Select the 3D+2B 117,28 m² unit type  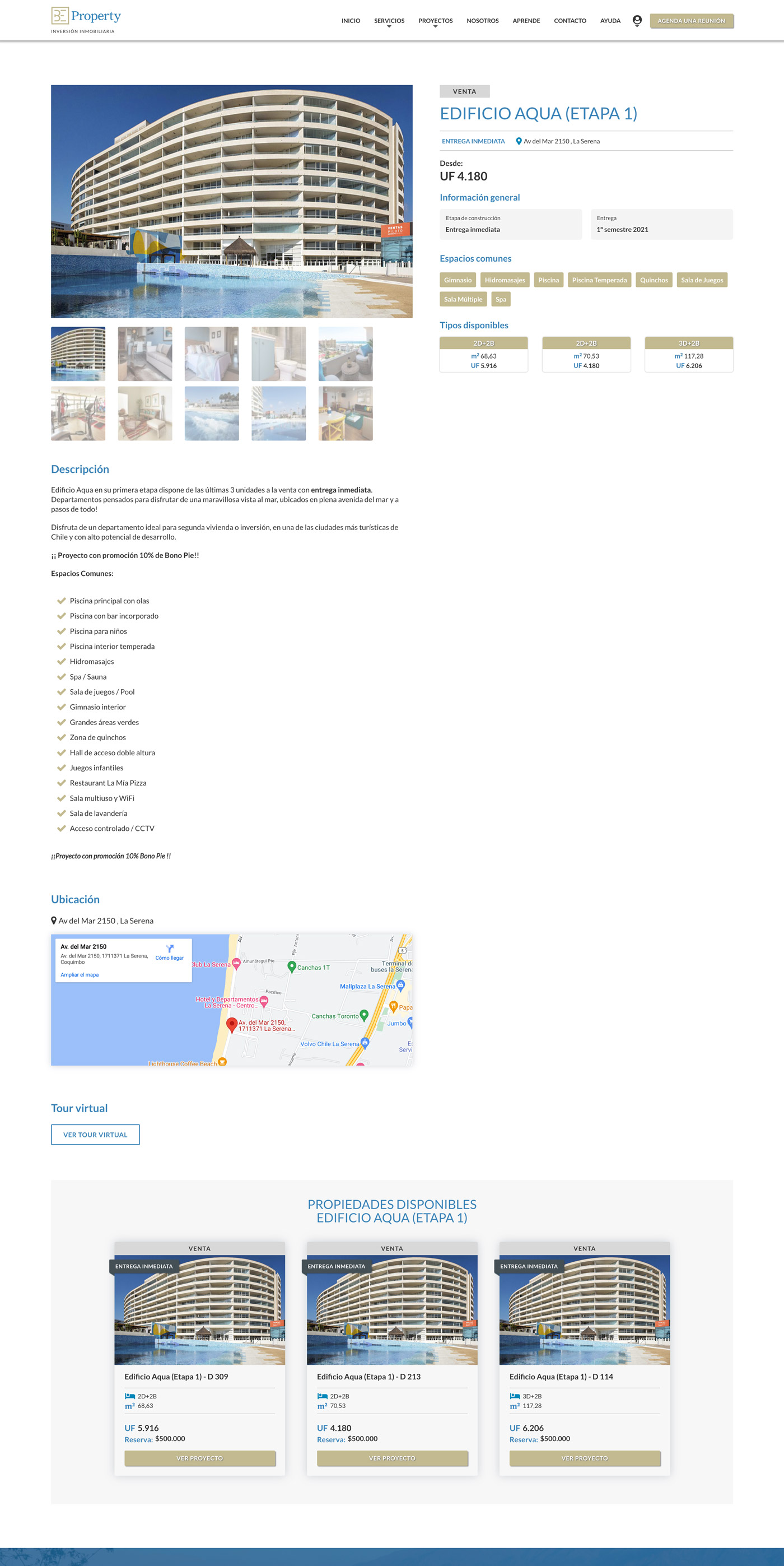(x=689, y=355)
